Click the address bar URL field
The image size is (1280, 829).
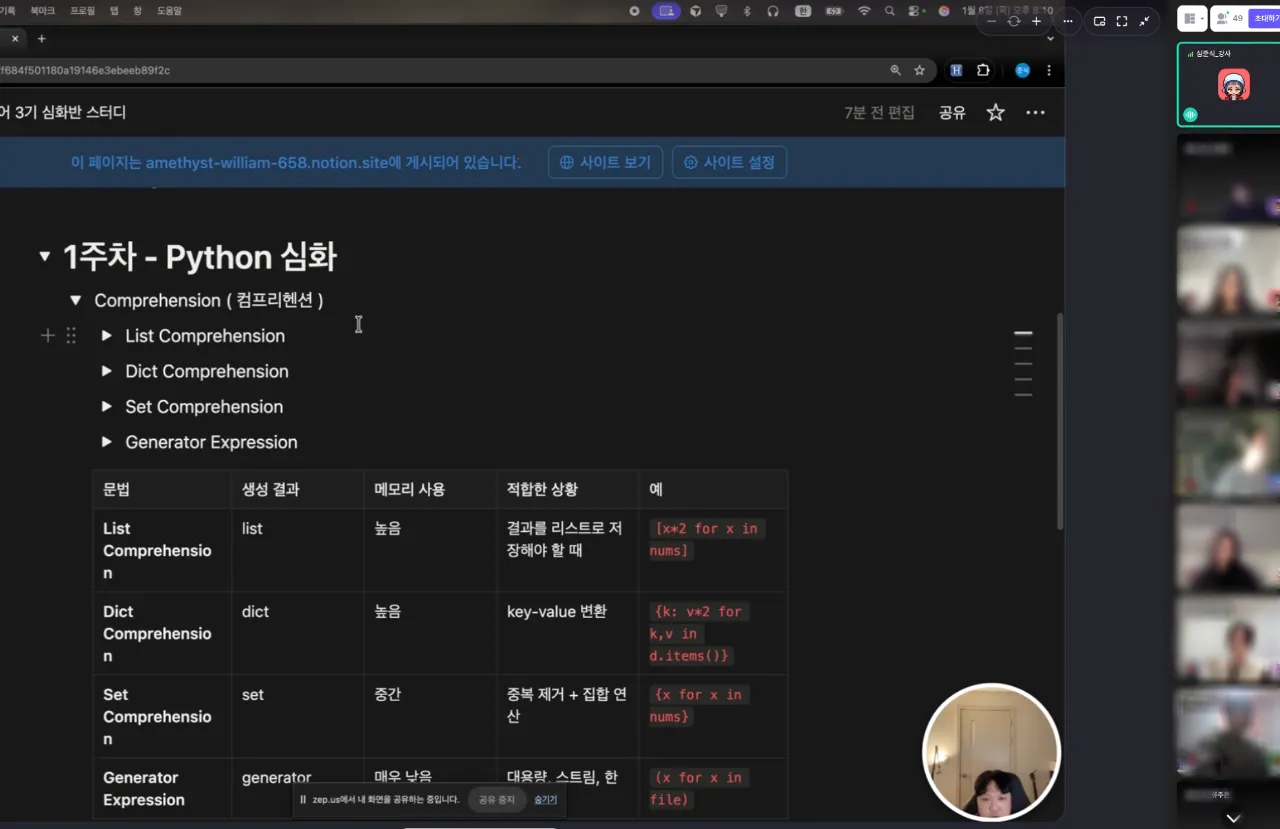[400, 70]
